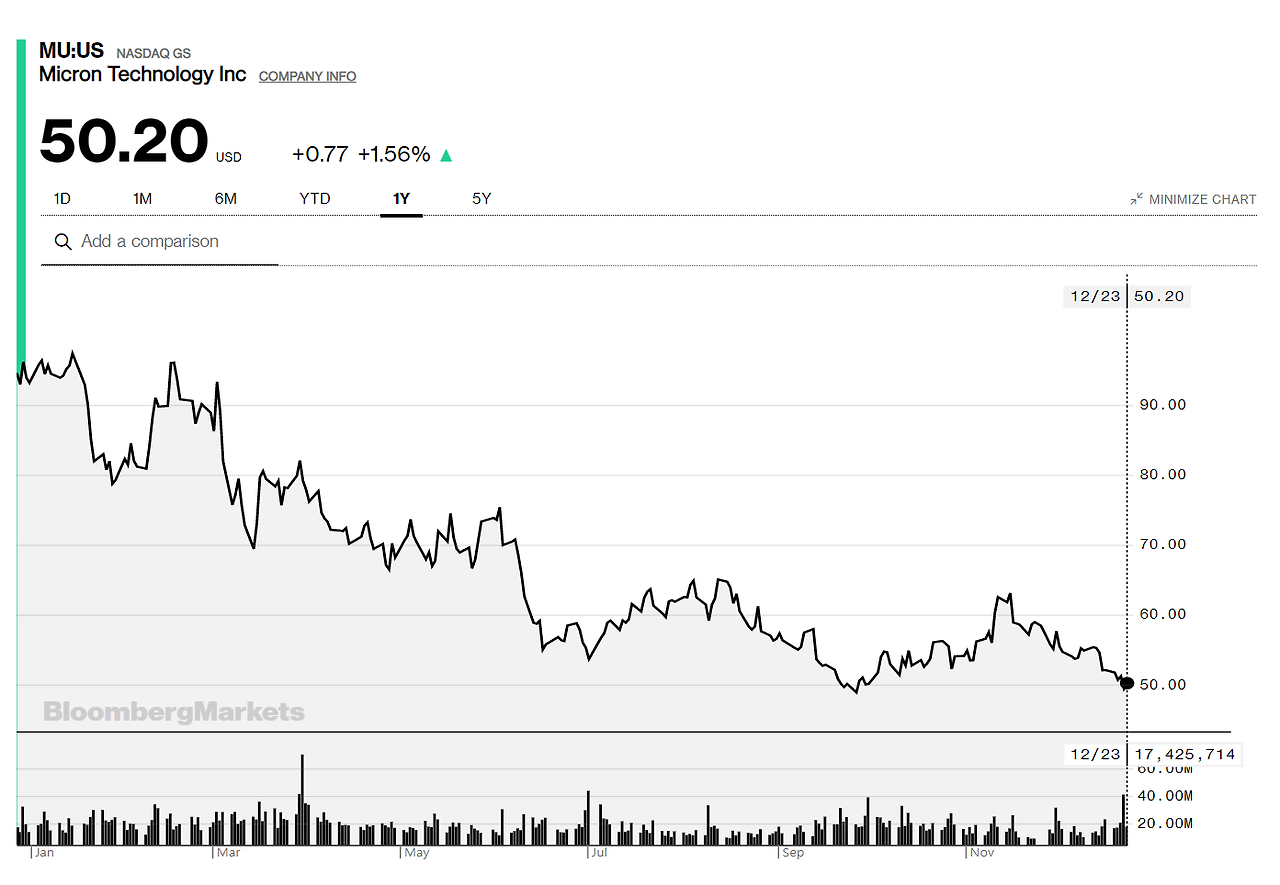The image size is (1280, 885).
Task: Click the Sep label on the time axis
Action: point(793,854)
